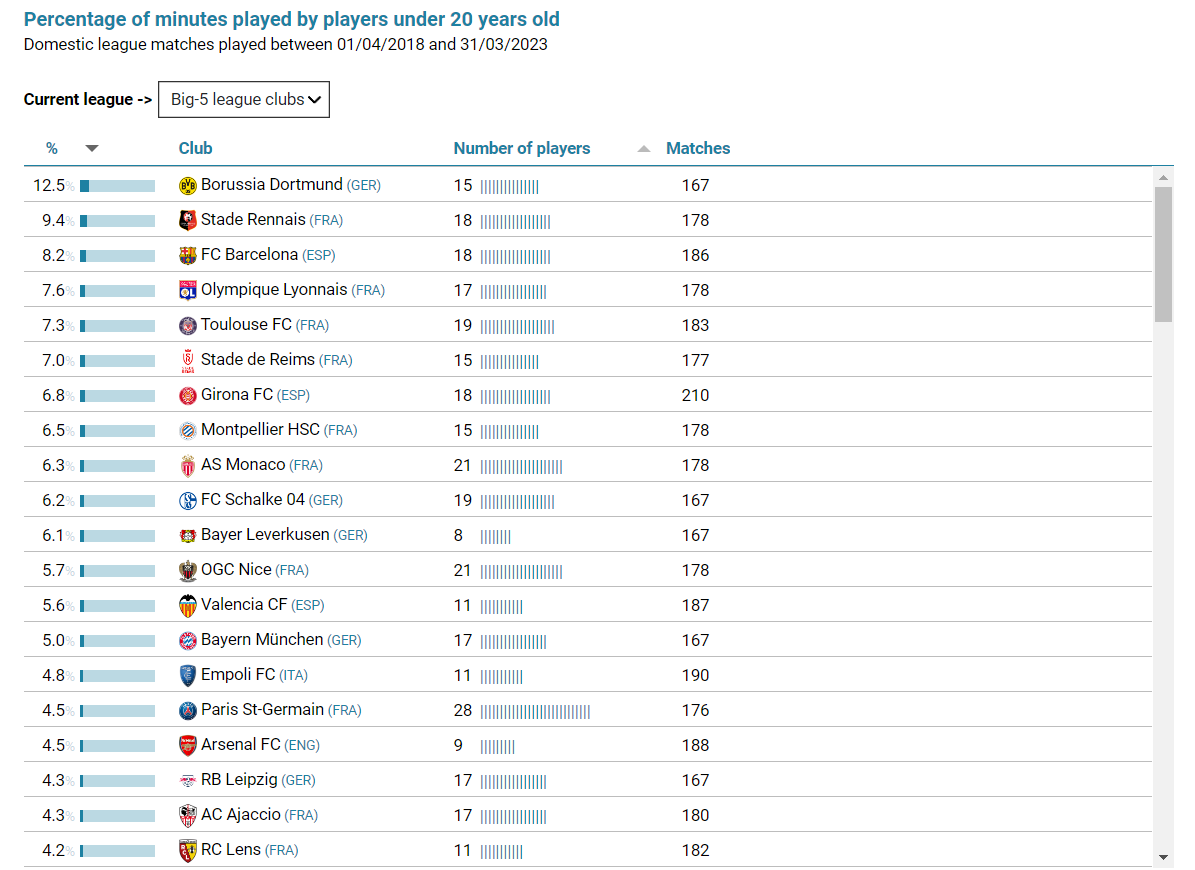Click the Number of players column header
Screen dimensions: 1195x870
(522, 148)
